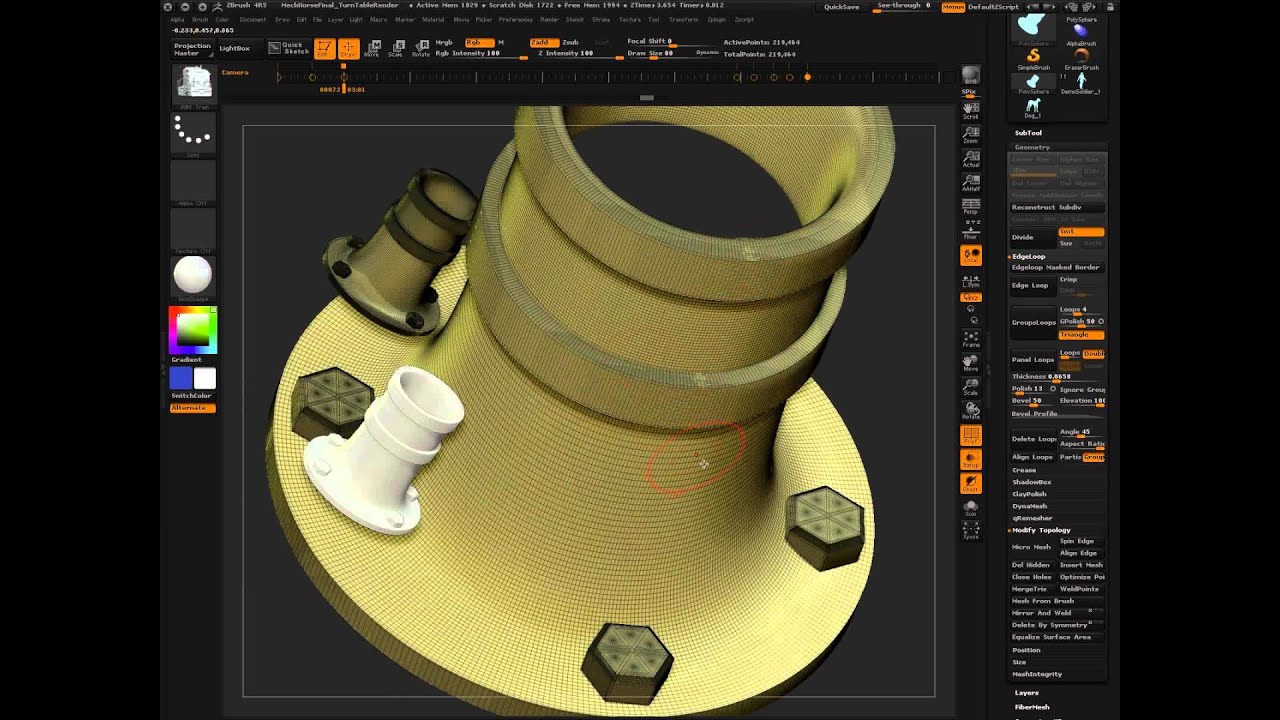Image resolution: width=1280 pixels, height=720 pixels.
Task: Select the blue secondary color swatch
Action: coord(181,378)
